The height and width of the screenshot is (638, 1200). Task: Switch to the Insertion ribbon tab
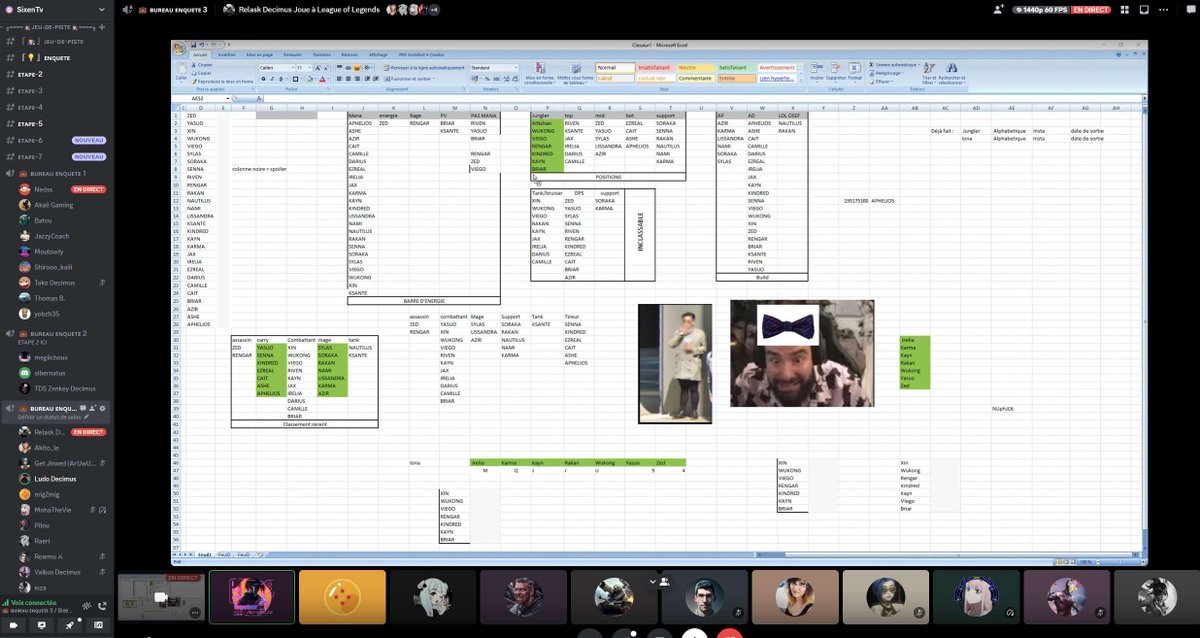coord(227,54)
